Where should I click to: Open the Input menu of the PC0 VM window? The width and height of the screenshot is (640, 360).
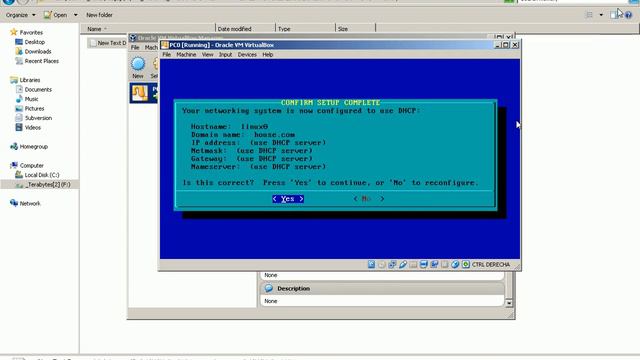pos(225,54)
